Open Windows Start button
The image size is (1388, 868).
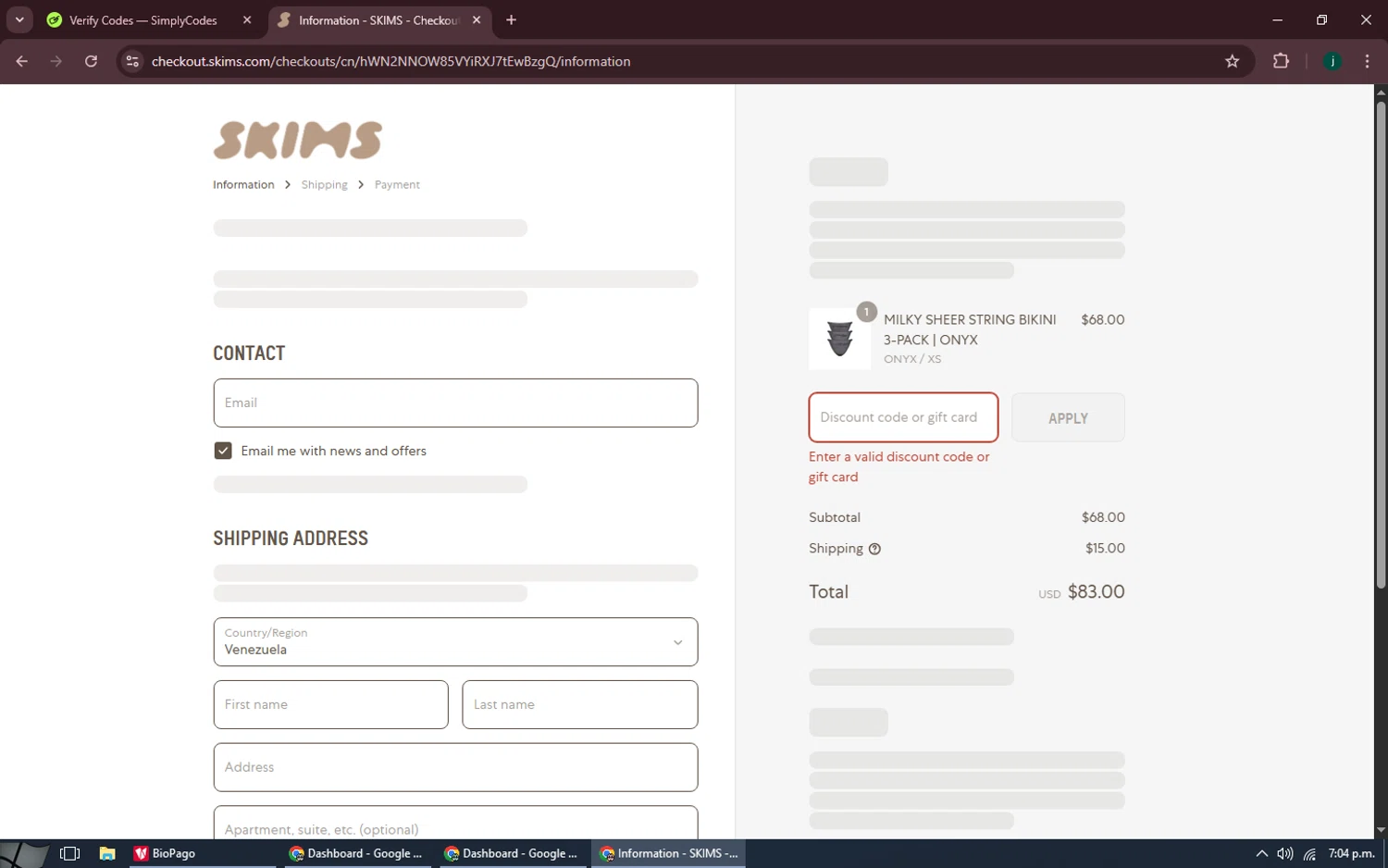[23, 853]
